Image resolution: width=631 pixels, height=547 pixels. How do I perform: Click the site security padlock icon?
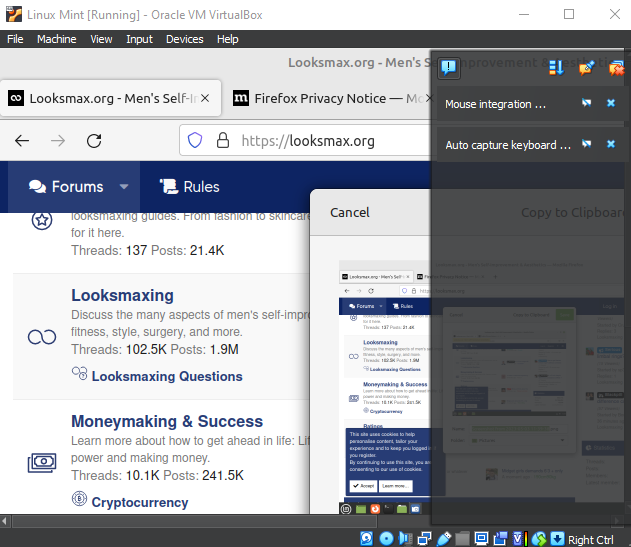coord(223,140)
